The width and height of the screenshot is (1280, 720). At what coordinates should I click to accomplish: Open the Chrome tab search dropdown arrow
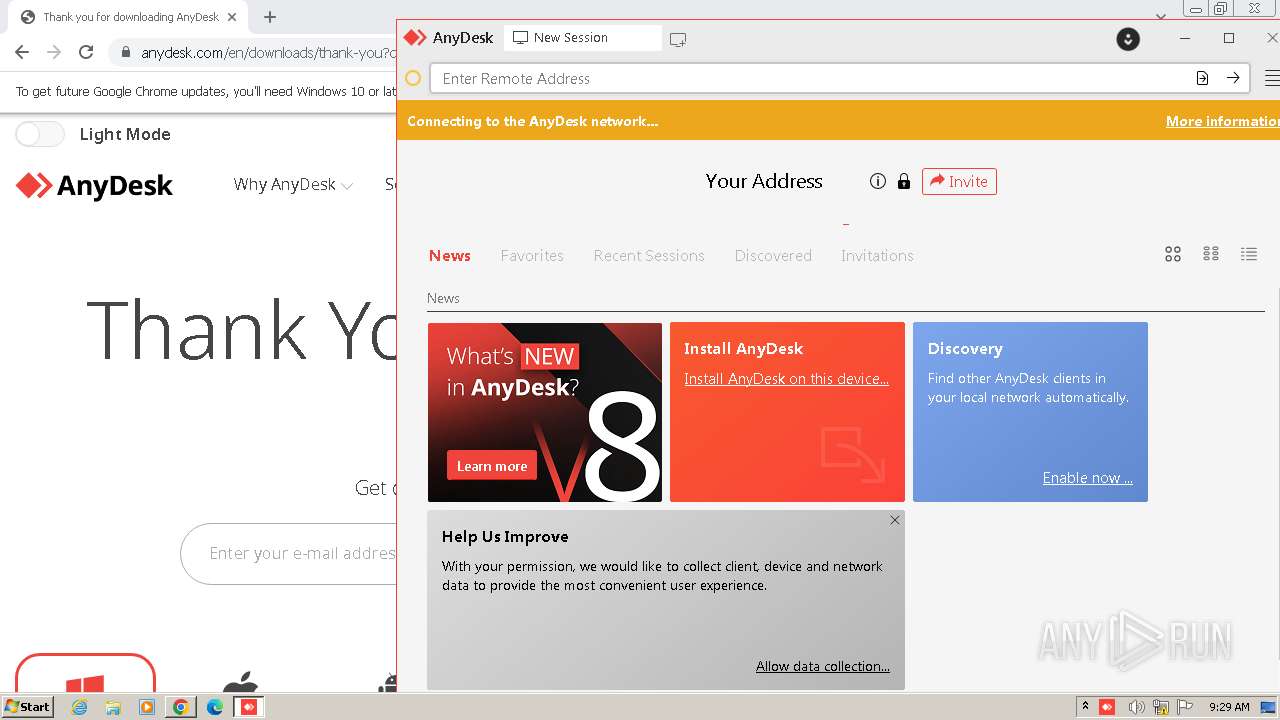click(x=1160, y=17)
